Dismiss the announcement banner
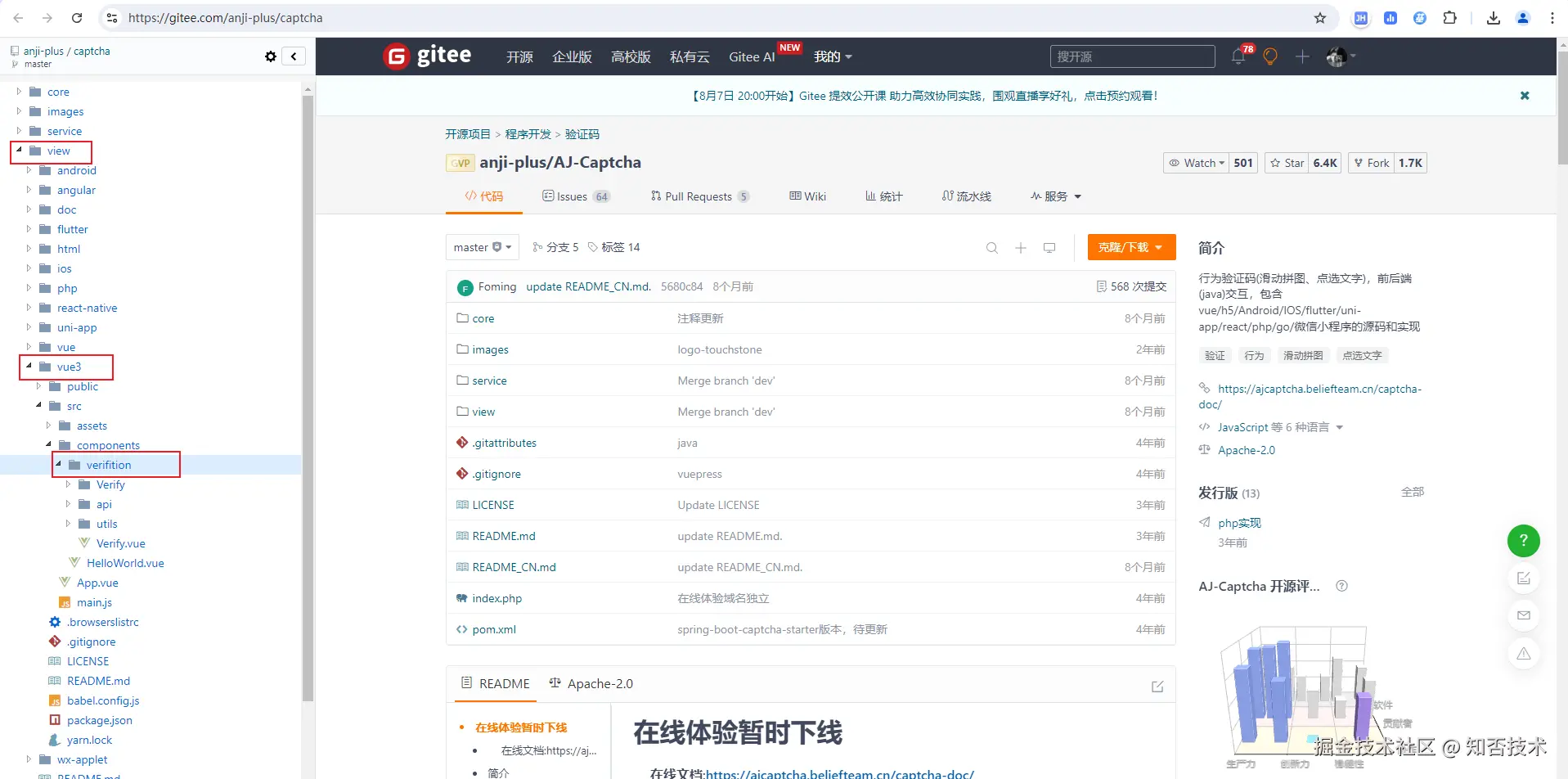Screen dimensions: 1568x779 click(x=1525, y=96)
